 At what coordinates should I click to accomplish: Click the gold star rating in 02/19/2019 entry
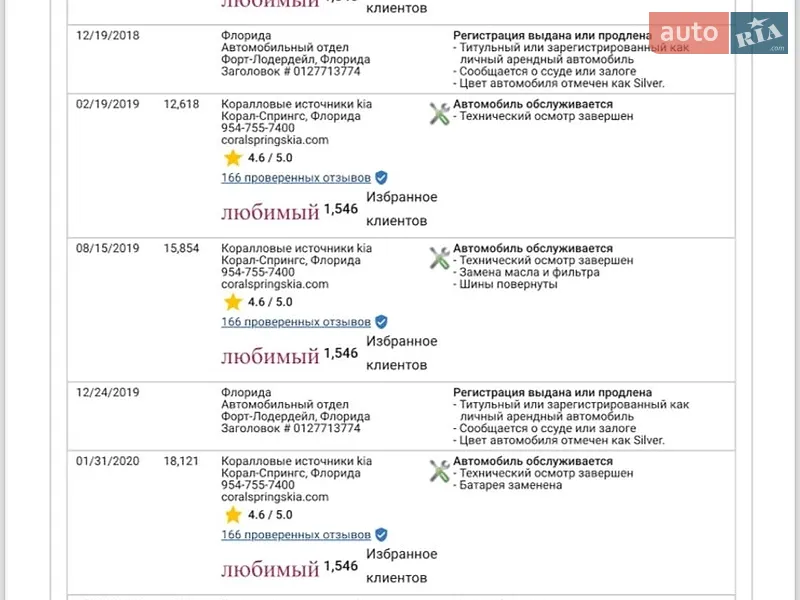click(x=233, y=158)
